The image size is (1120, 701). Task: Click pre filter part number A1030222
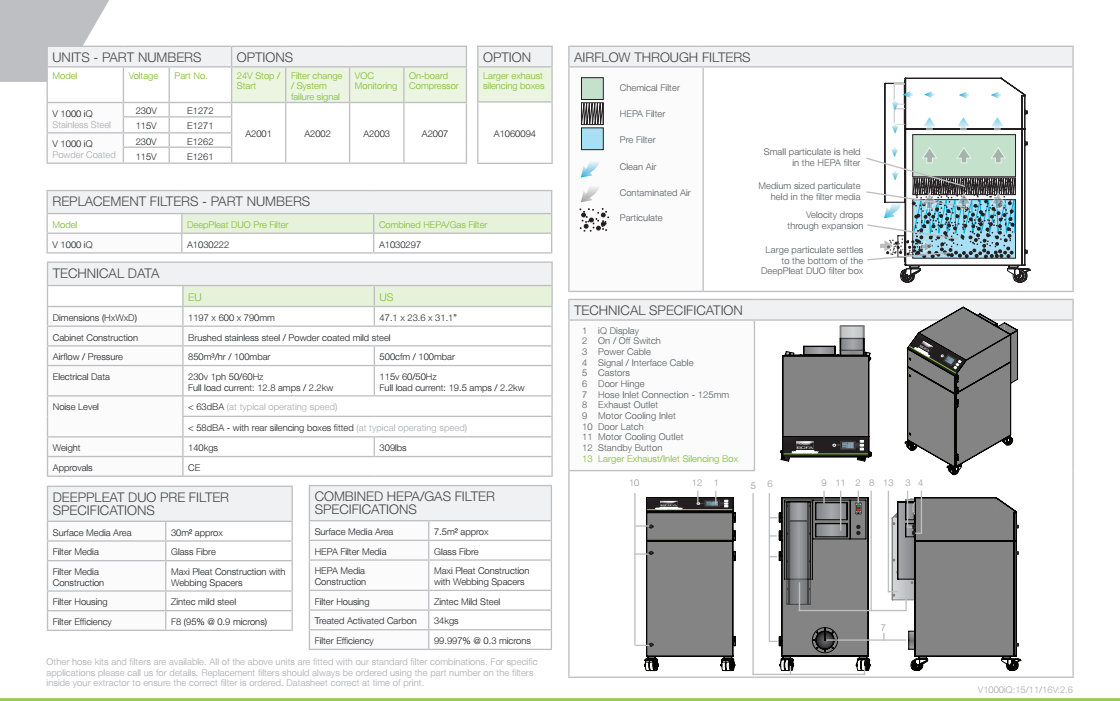tap(208, 244)
